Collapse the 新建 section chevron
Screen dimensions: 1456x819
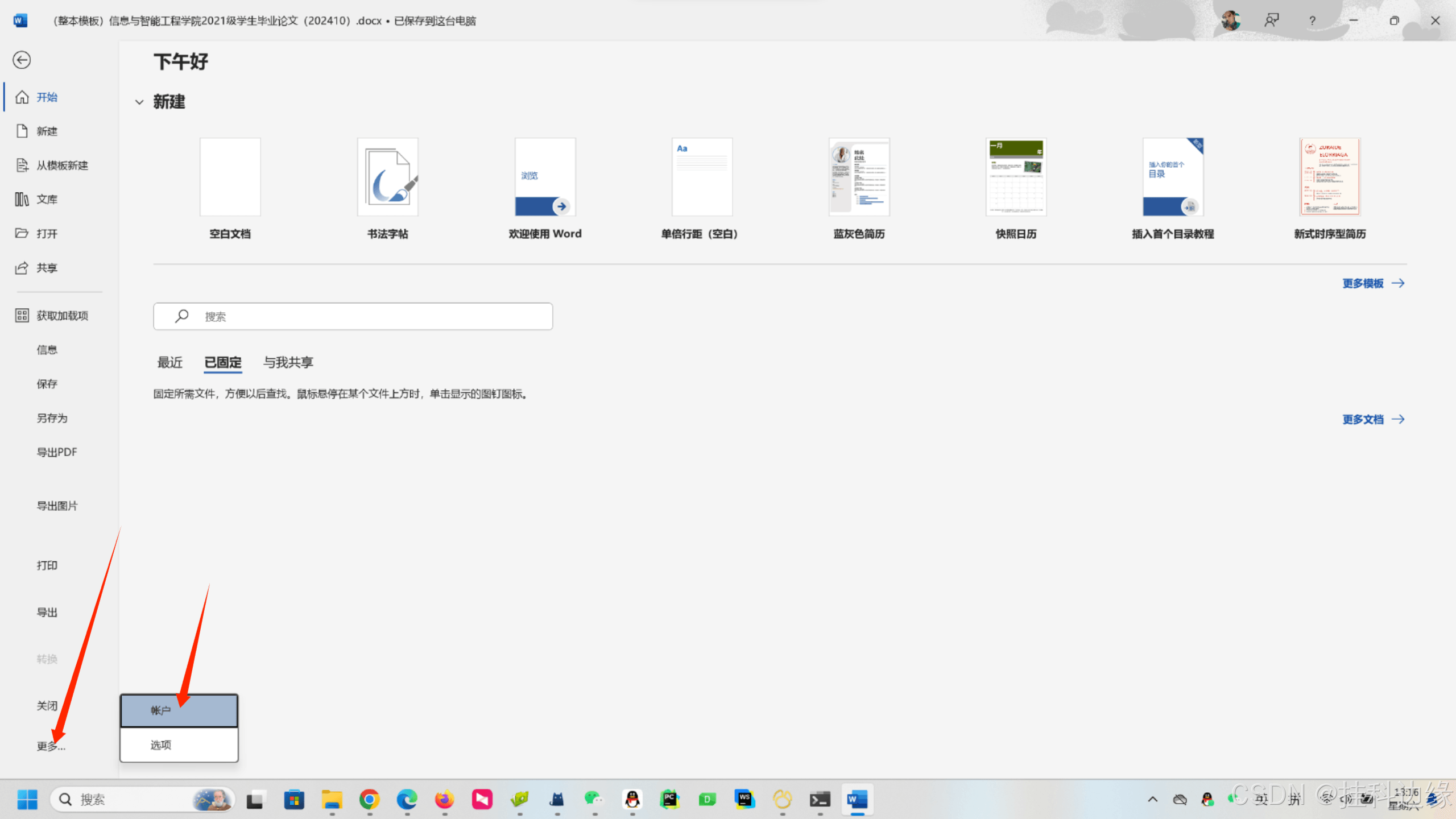coord(139,102)
